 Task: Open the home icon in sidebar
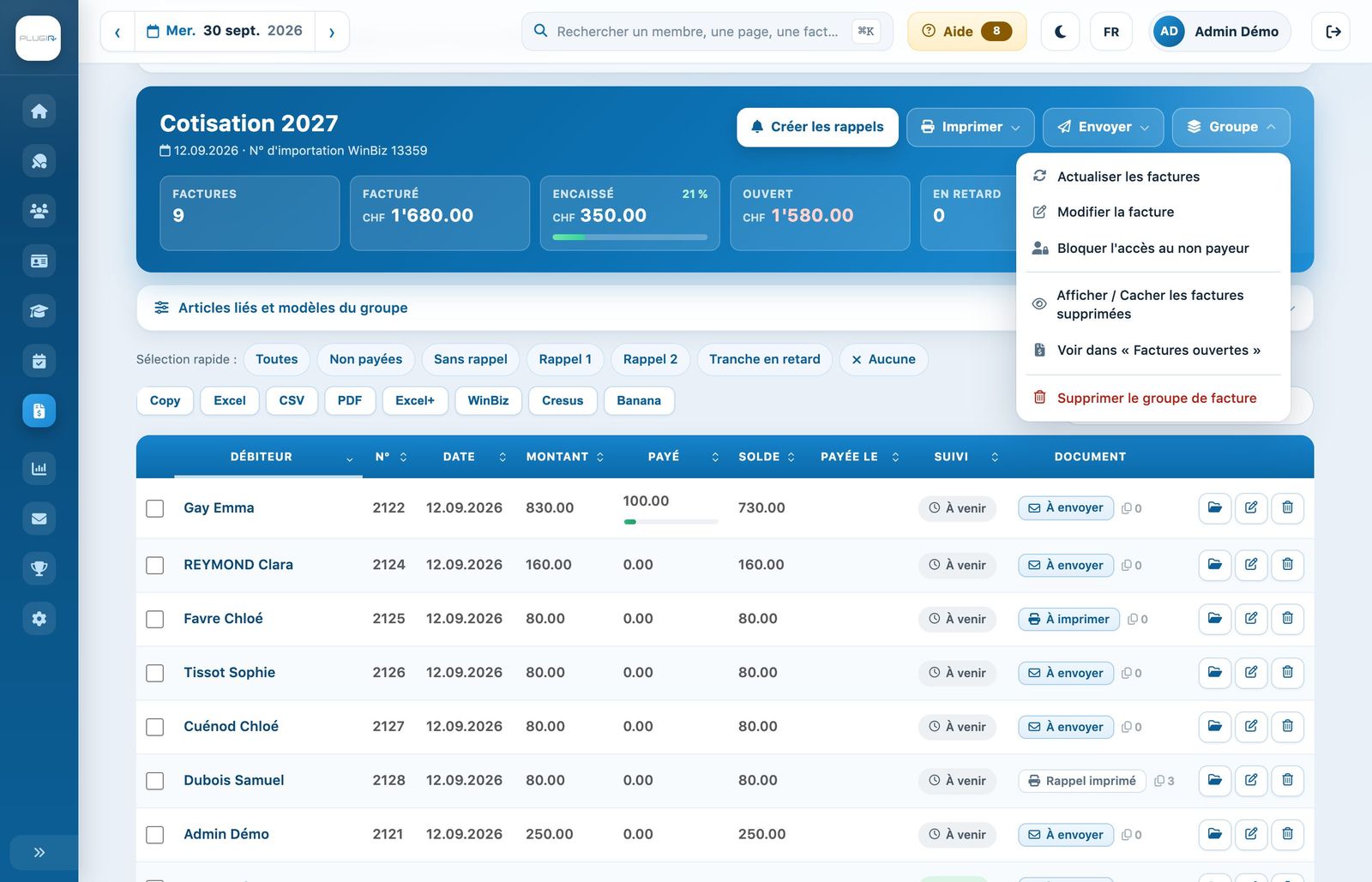tap(39, 111)
